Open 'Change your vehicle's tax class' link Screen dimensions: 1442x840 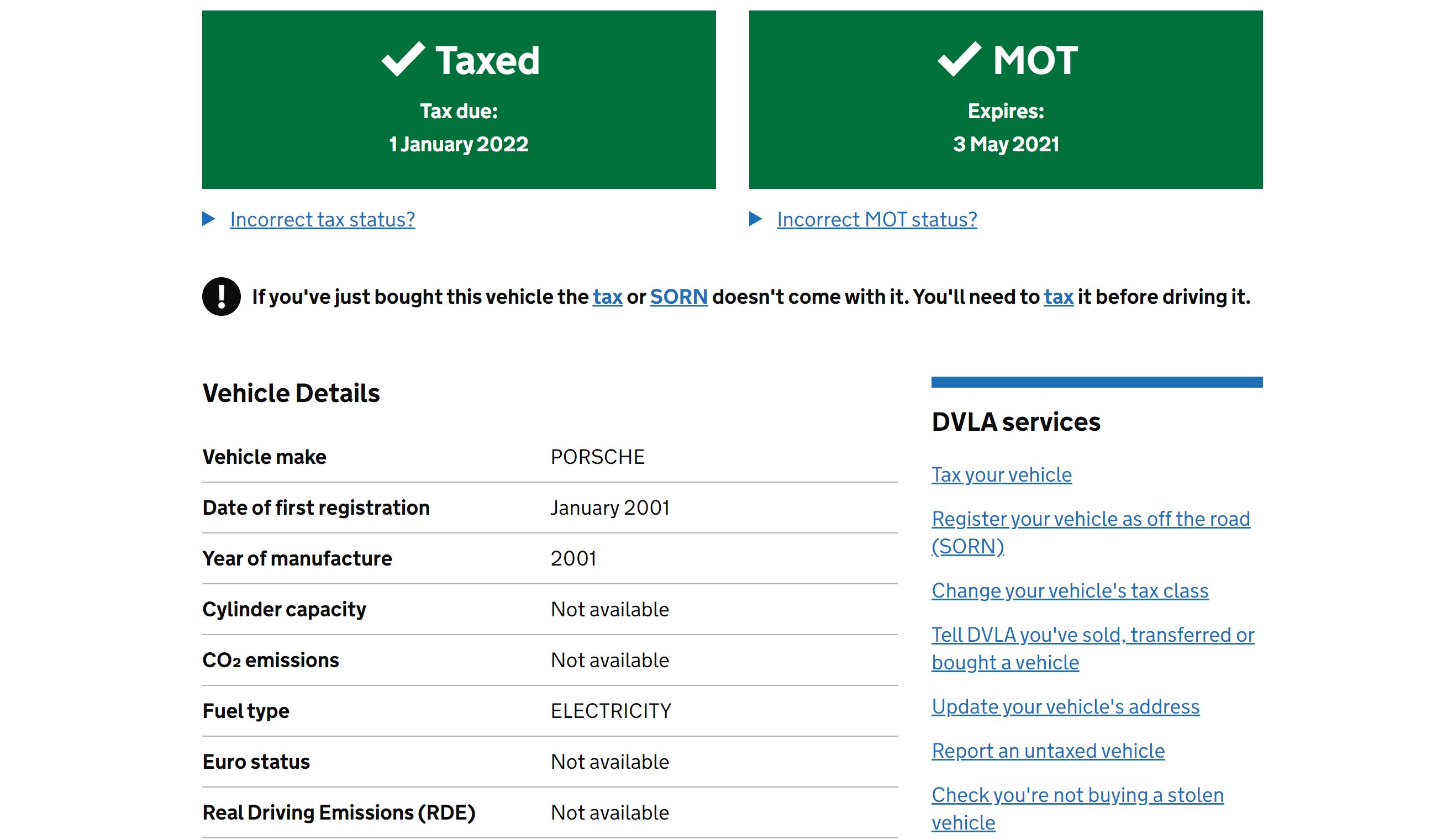click(x=1070, y=591)
